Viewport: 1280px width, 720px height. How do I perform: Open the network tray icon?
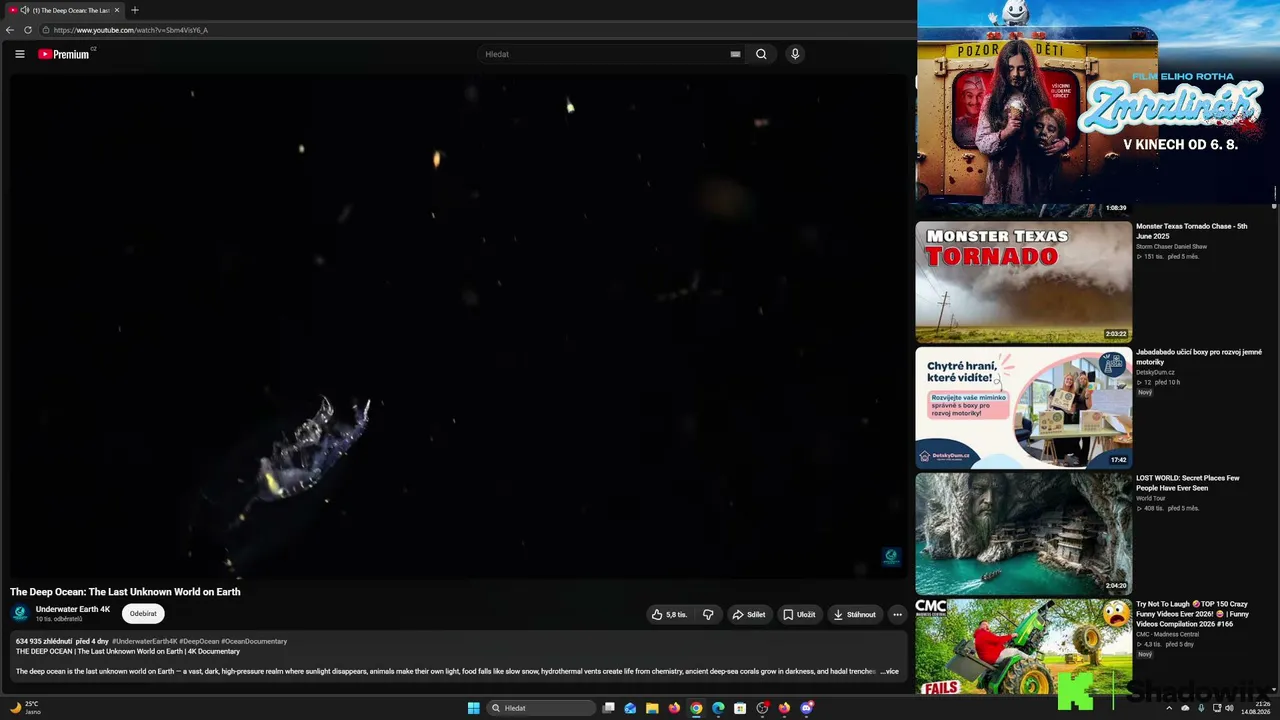tap(1217, 708)
